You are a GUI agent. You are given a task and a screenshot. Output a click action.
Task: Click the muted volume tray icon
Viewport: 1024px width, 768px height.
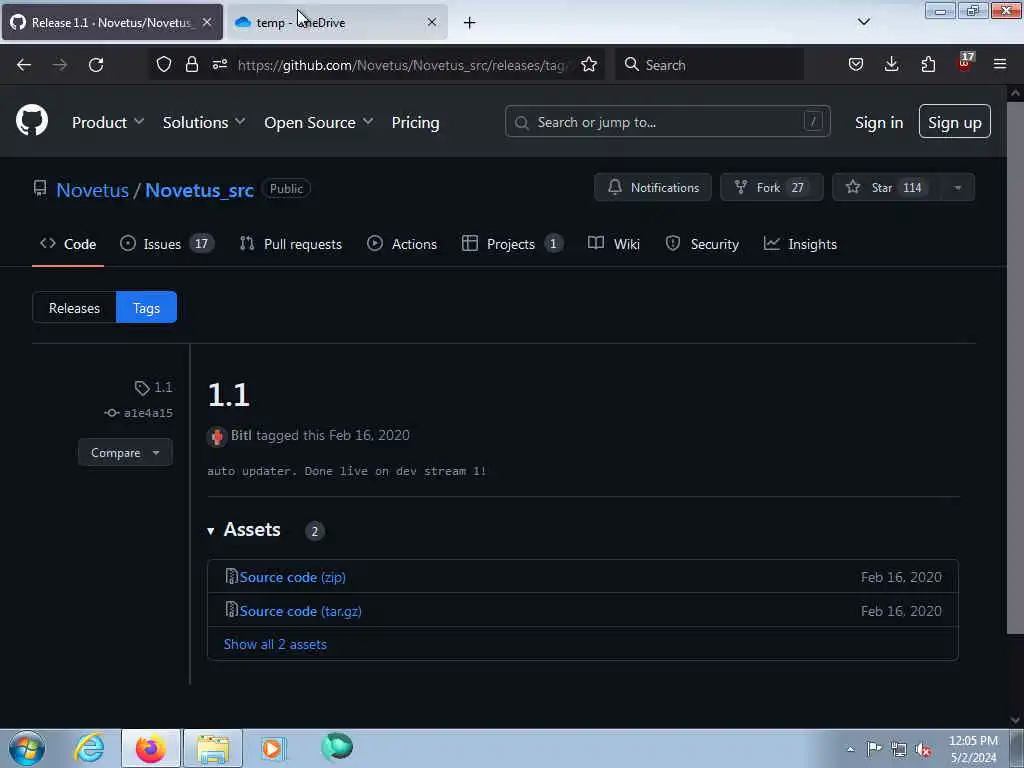pyautogui.click(x=923, y=750)
